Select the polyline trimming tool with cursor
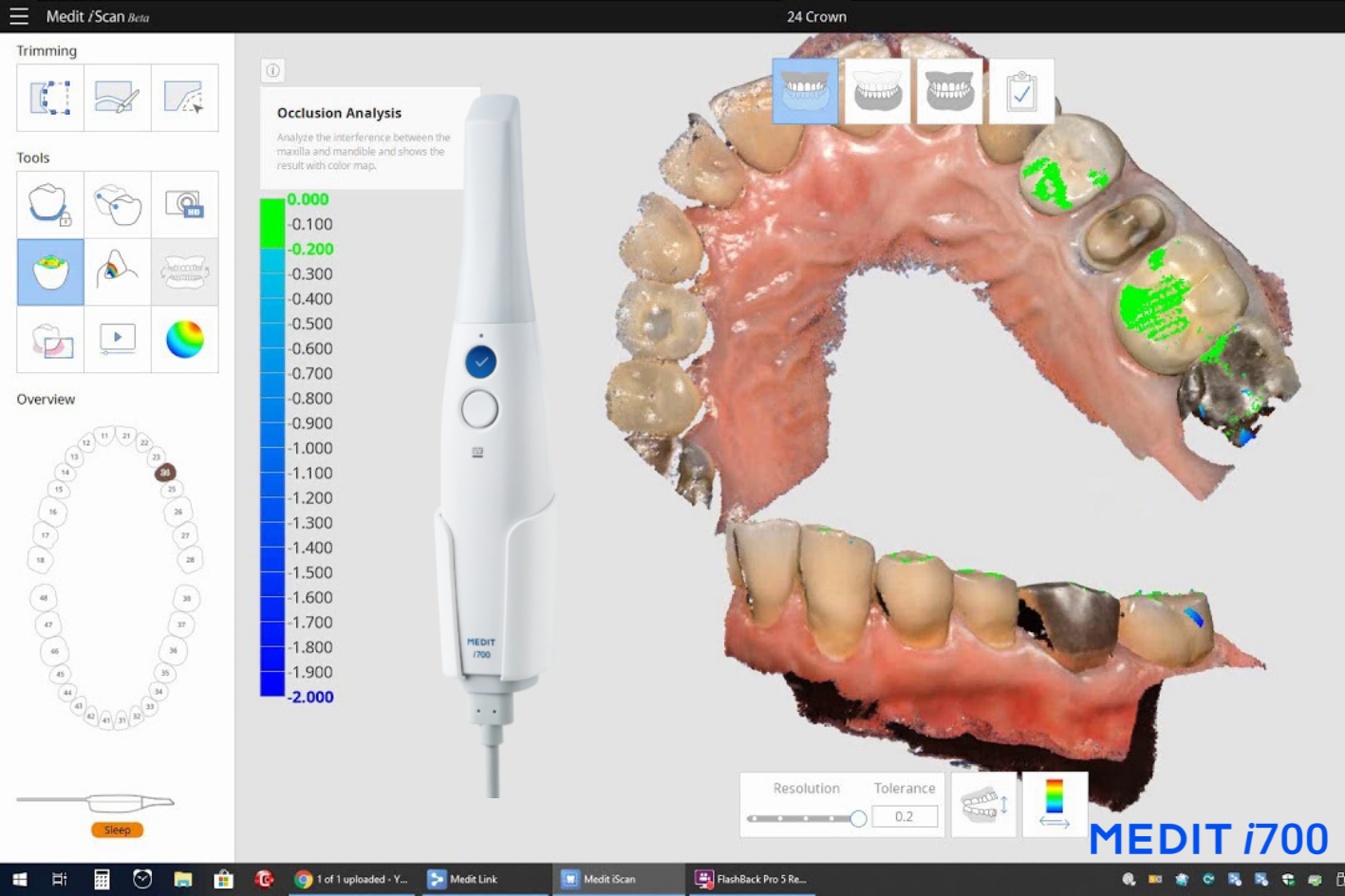1345x896 pixels. click(x=185, y=98)
